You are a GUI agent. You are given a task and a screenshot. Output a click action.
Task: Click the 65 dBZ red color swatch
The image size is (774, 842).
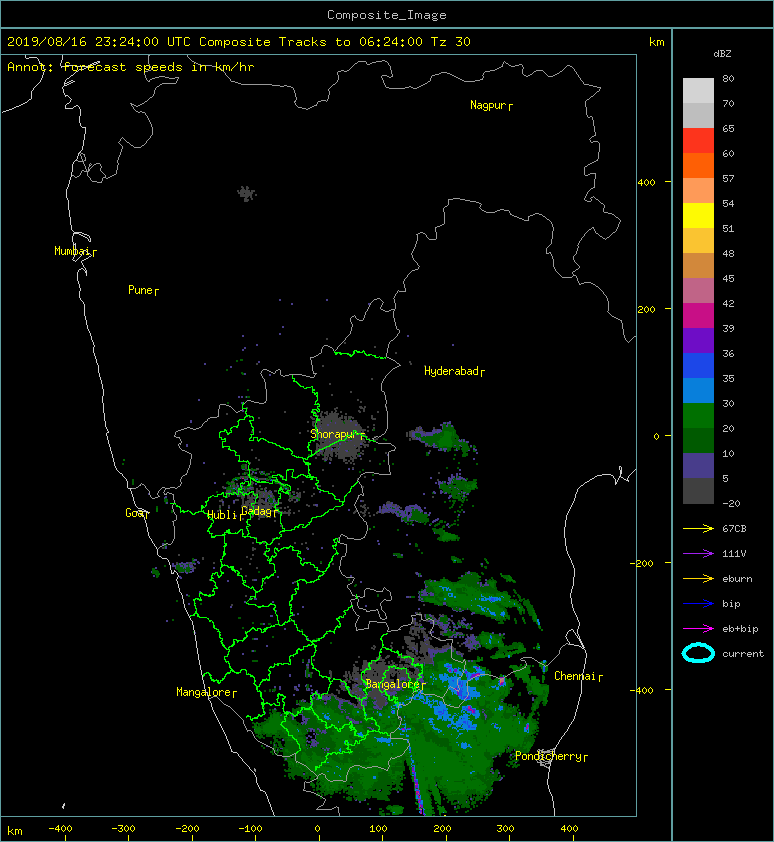pyautogui.click(x=698, y=141)
